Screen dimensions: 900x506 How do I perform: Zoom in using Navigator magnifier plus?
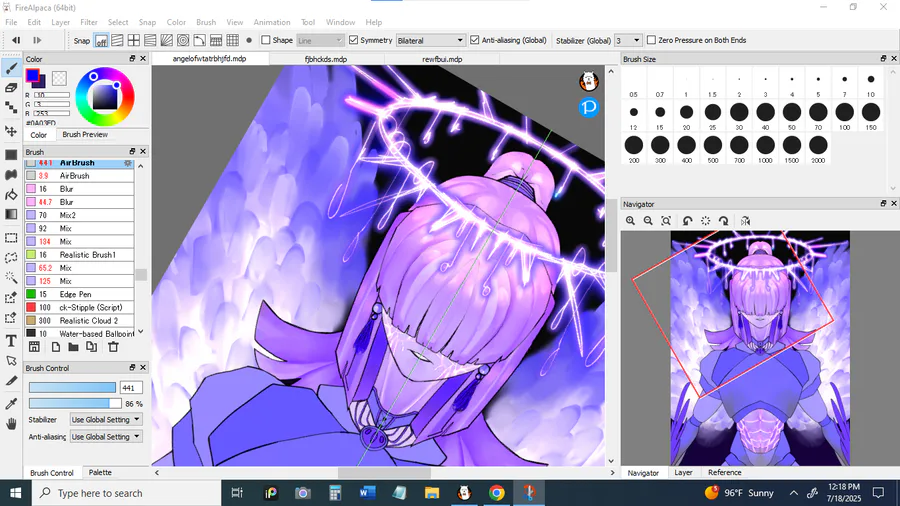coord(630,221)
